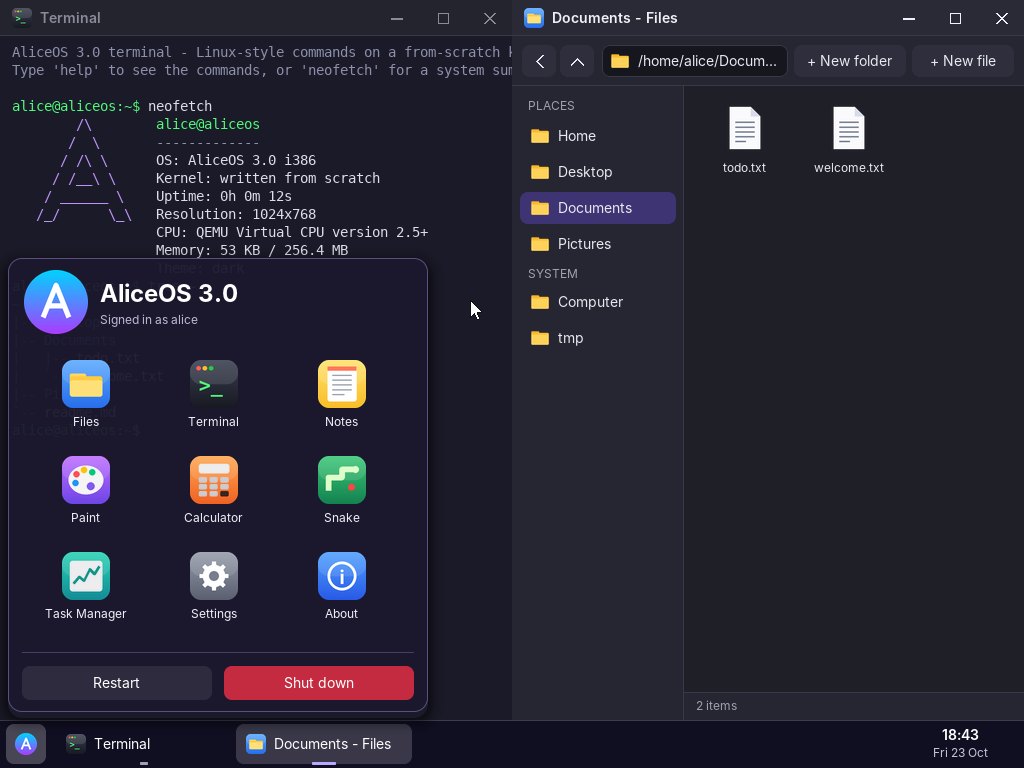The image size is (1024, 768).
Task: Open welcome.txt file
Action: [848, 140]
